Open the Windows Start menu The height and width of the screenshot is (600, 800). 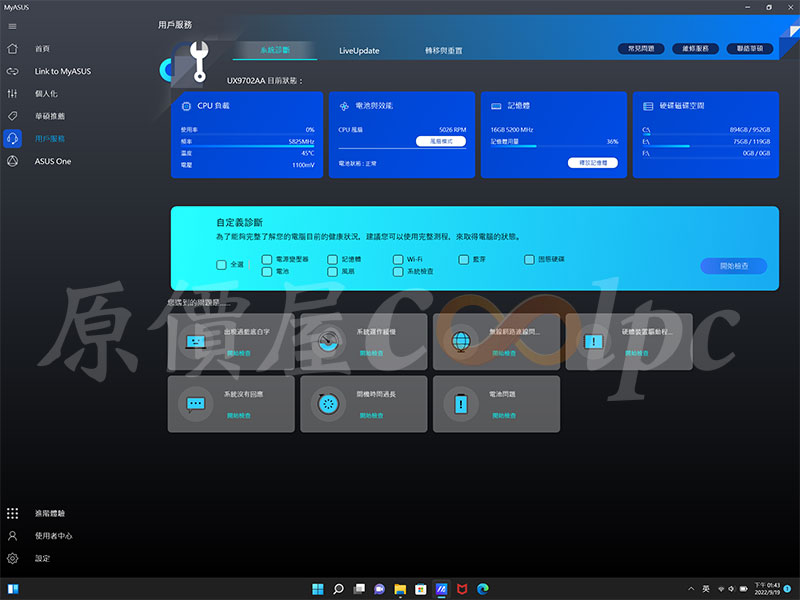coord(317,589)
